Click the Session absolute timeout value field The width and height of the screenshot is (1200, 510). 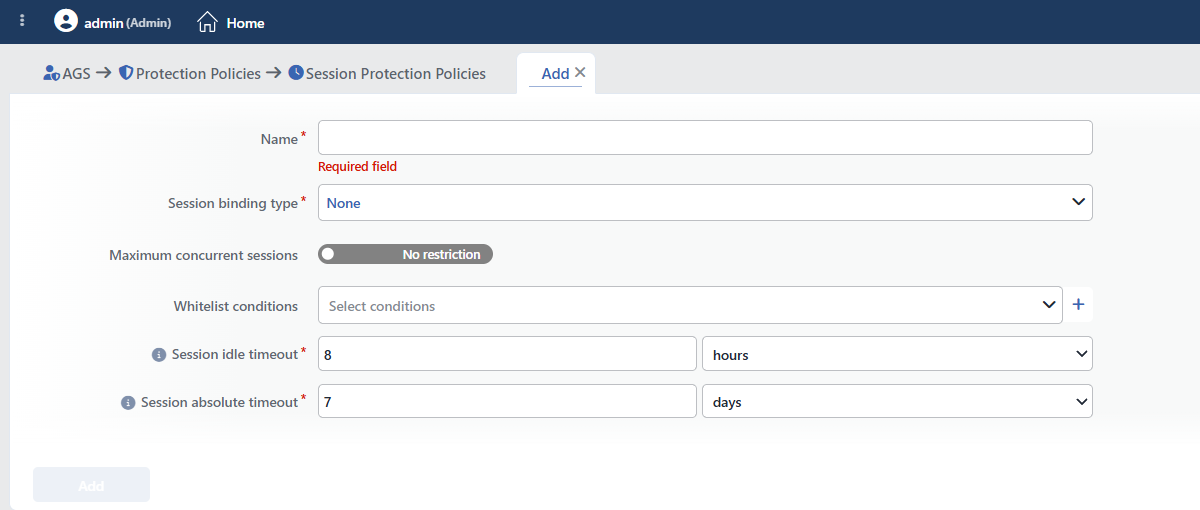(x=507, y=402)
